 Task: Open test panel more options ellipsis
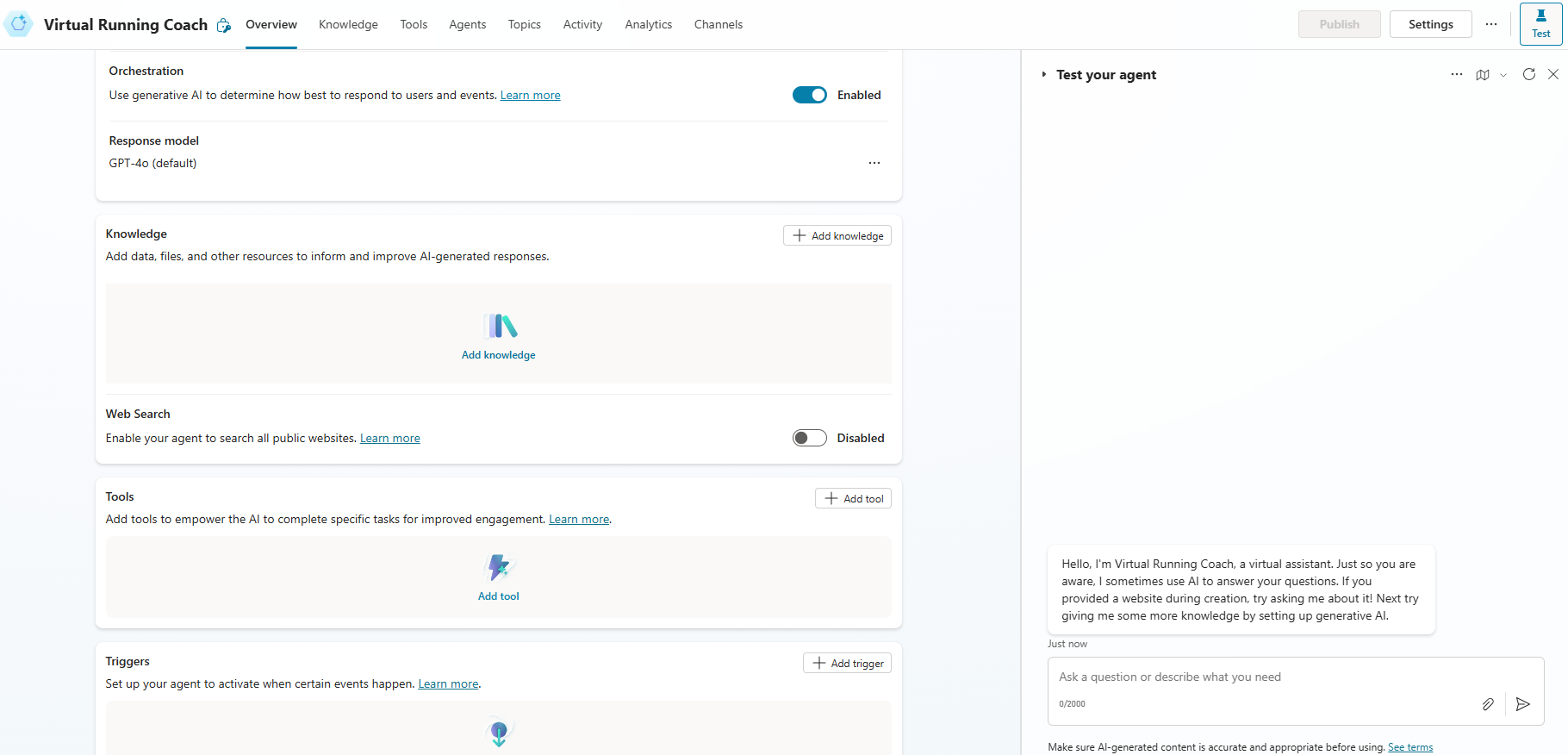[1456, 75]
